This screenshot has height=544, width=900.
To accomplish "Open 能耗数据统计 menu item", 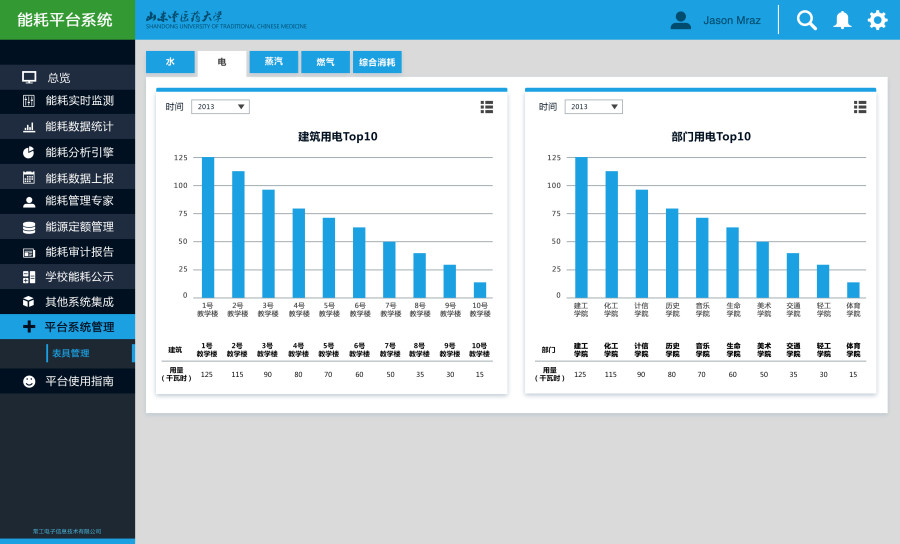I will click(x=67, y=127).
